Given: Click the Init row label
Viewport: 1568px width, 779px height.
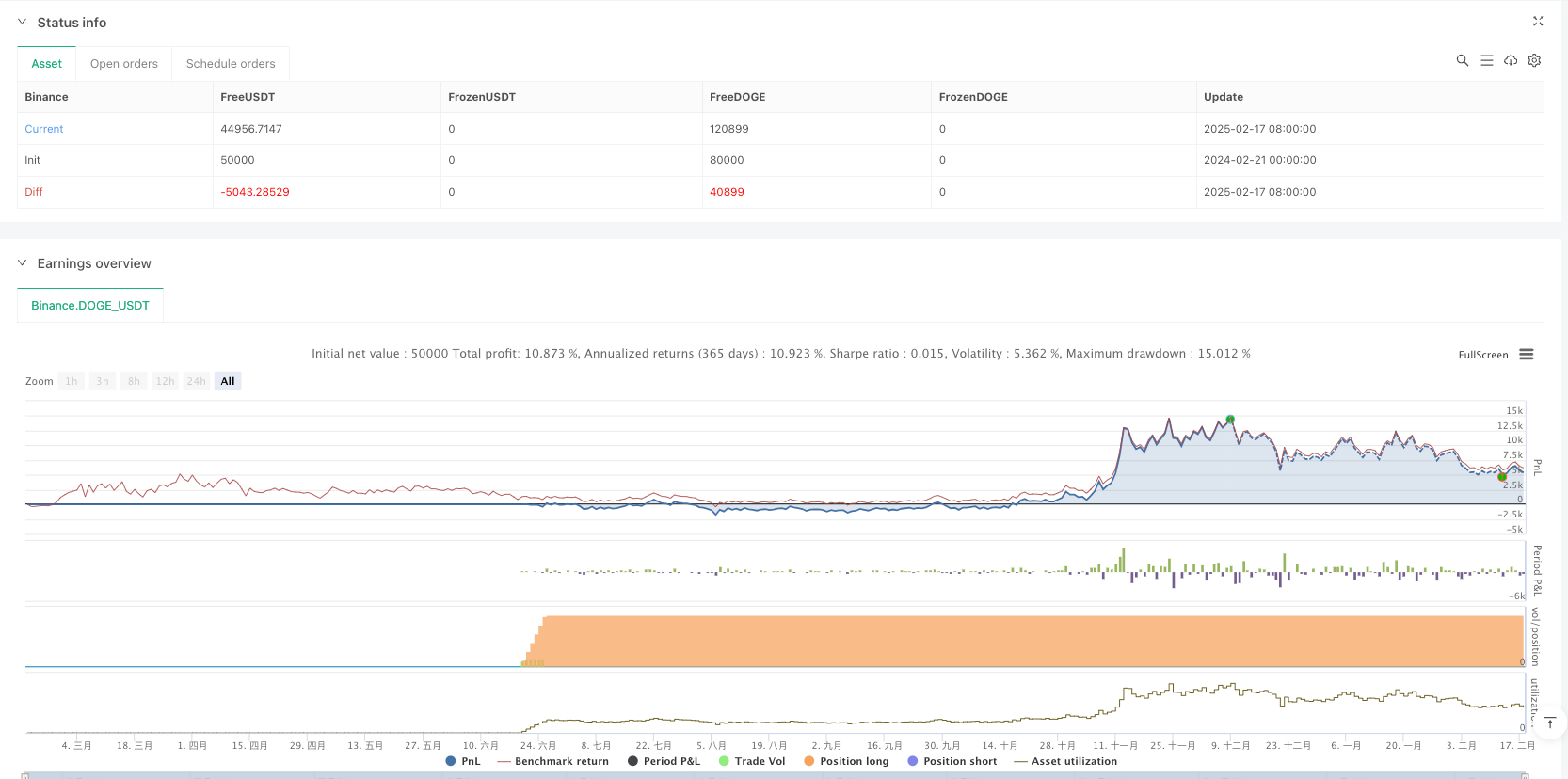Looking at the screenshot, I should pyautogui.click(x=33, y=160).
